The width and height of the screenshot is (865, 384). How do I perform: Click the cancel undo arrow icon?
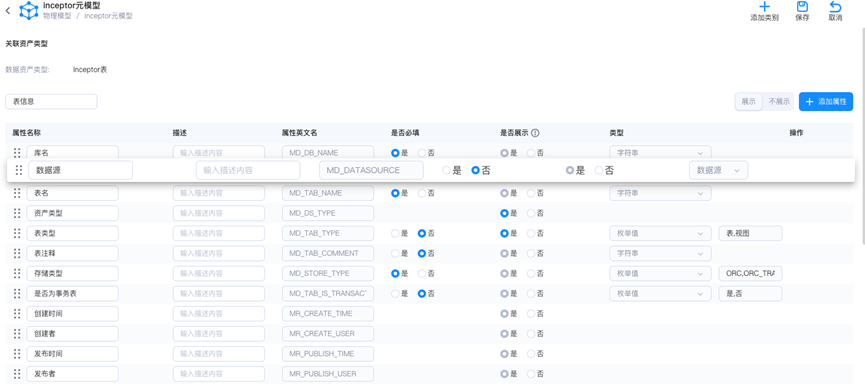click(x=835, y=7)
